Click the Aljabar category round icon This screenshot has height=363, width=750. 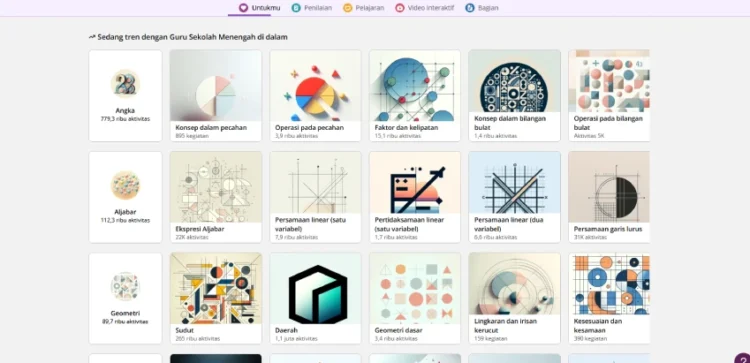pyautogui.click(x=125, y=185)
